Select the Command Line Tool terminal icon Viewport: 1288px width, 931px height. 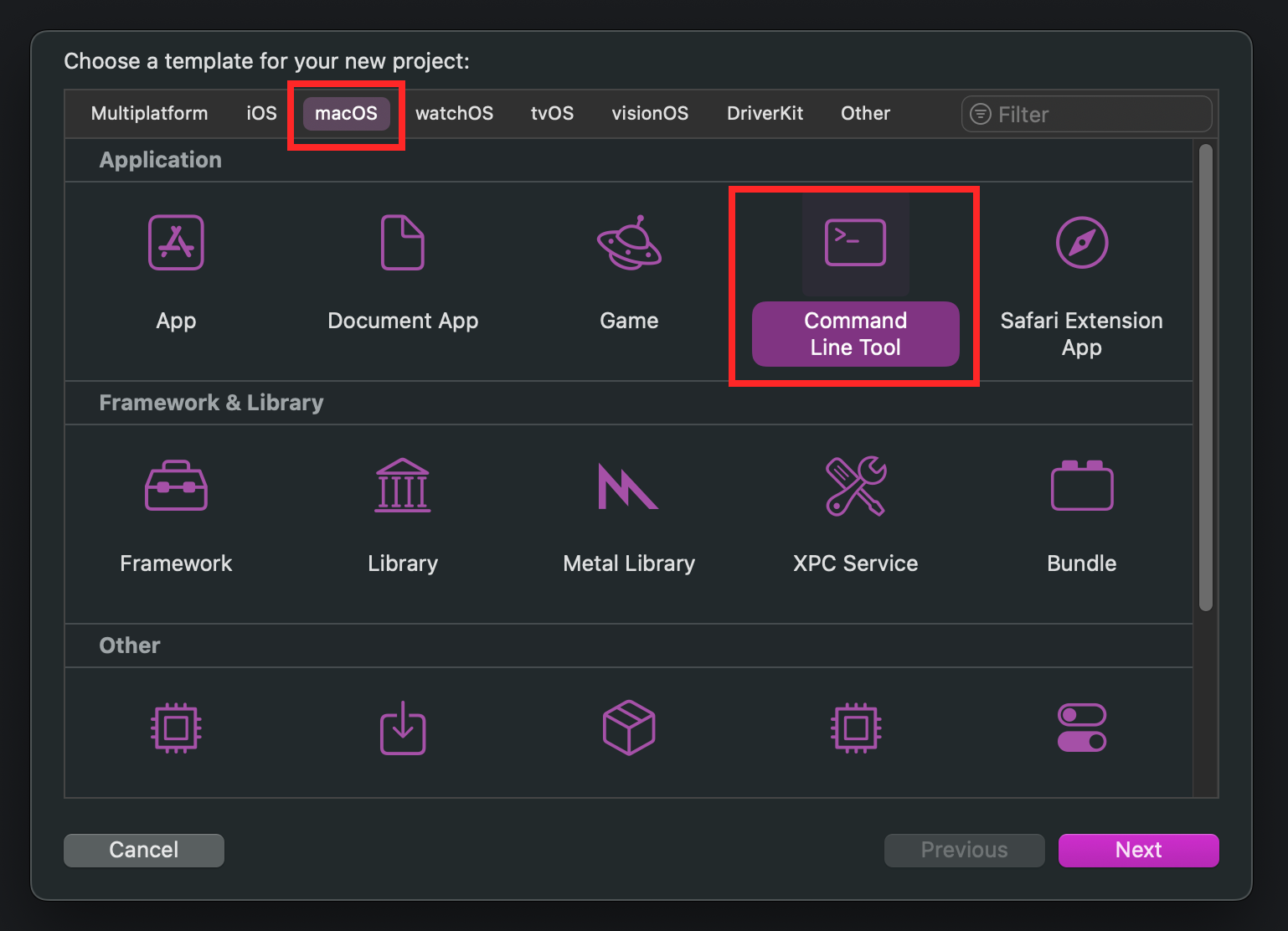855,243
